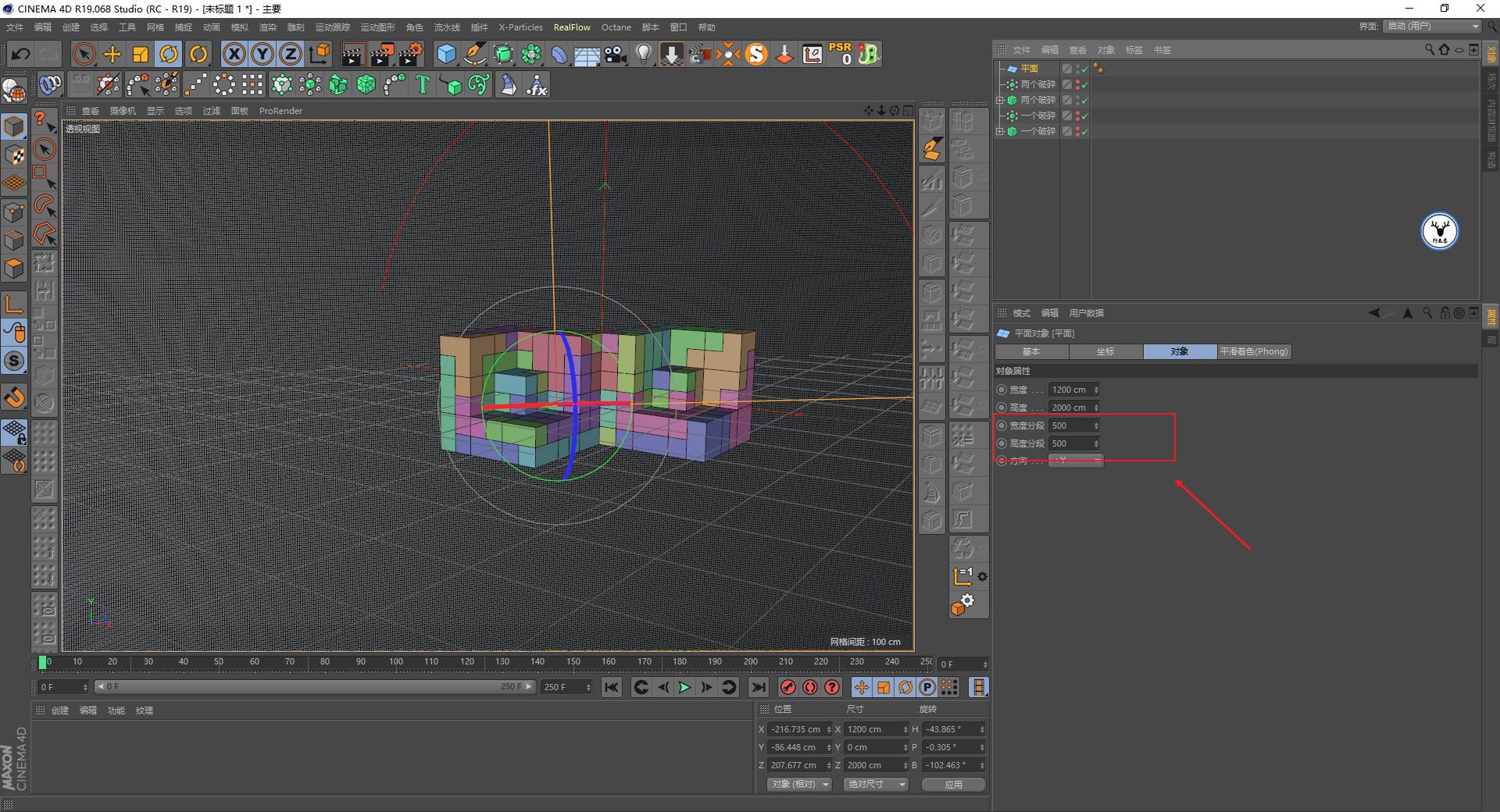The width and height of the screenshot is (1500, 812).
Task: Click the light object icon
Action: pyautogui.click(x=642, y=54)
